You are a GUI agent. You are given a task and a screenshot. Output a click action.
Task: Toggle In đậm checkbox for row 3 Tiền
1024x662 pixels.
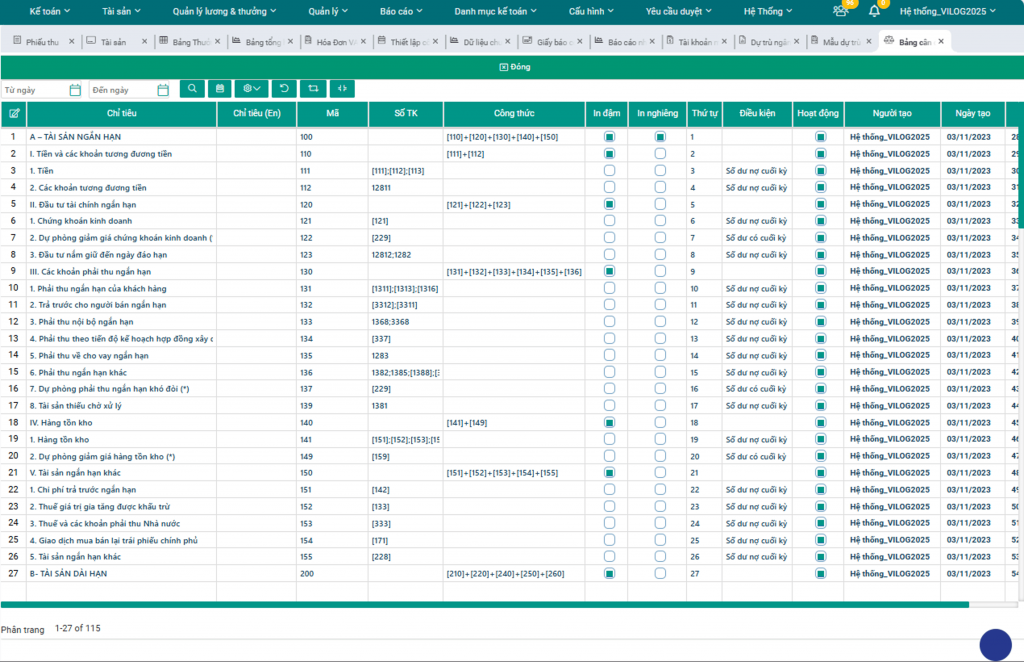point(609,170)
